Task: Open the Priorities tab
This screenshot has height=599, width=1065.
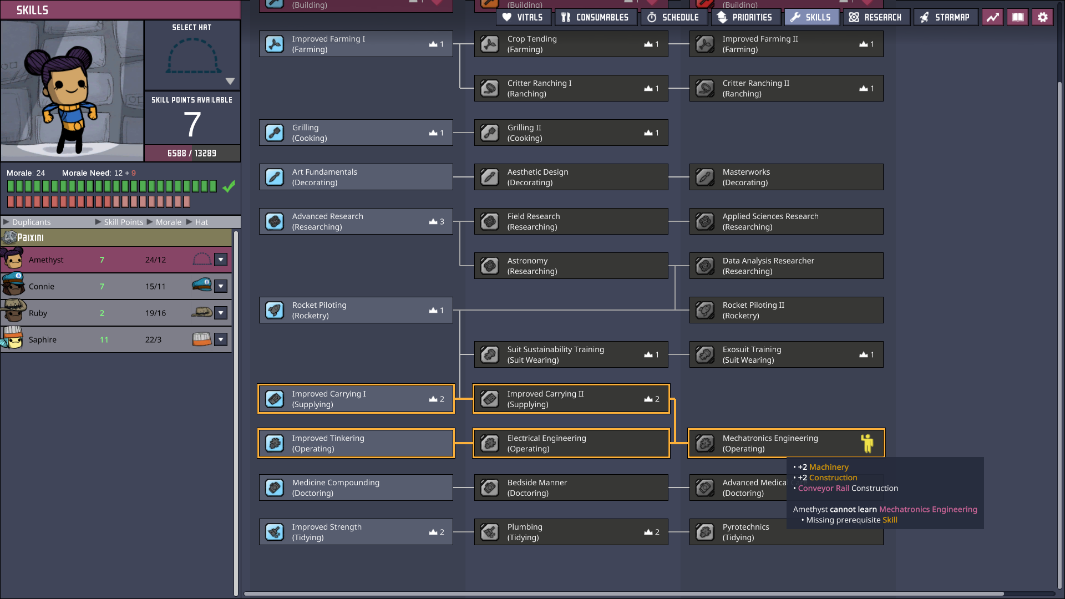Action: 745,17
